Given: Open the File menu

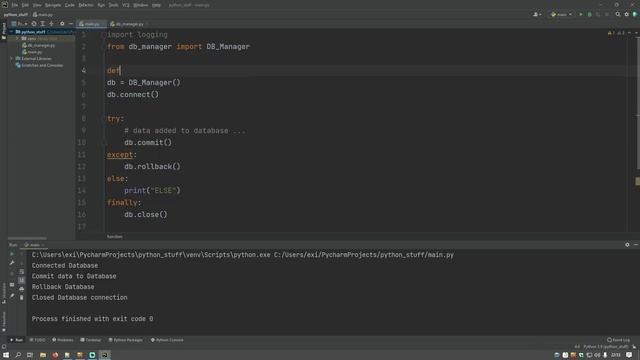Looking at the screenshot, I should 15,5.
